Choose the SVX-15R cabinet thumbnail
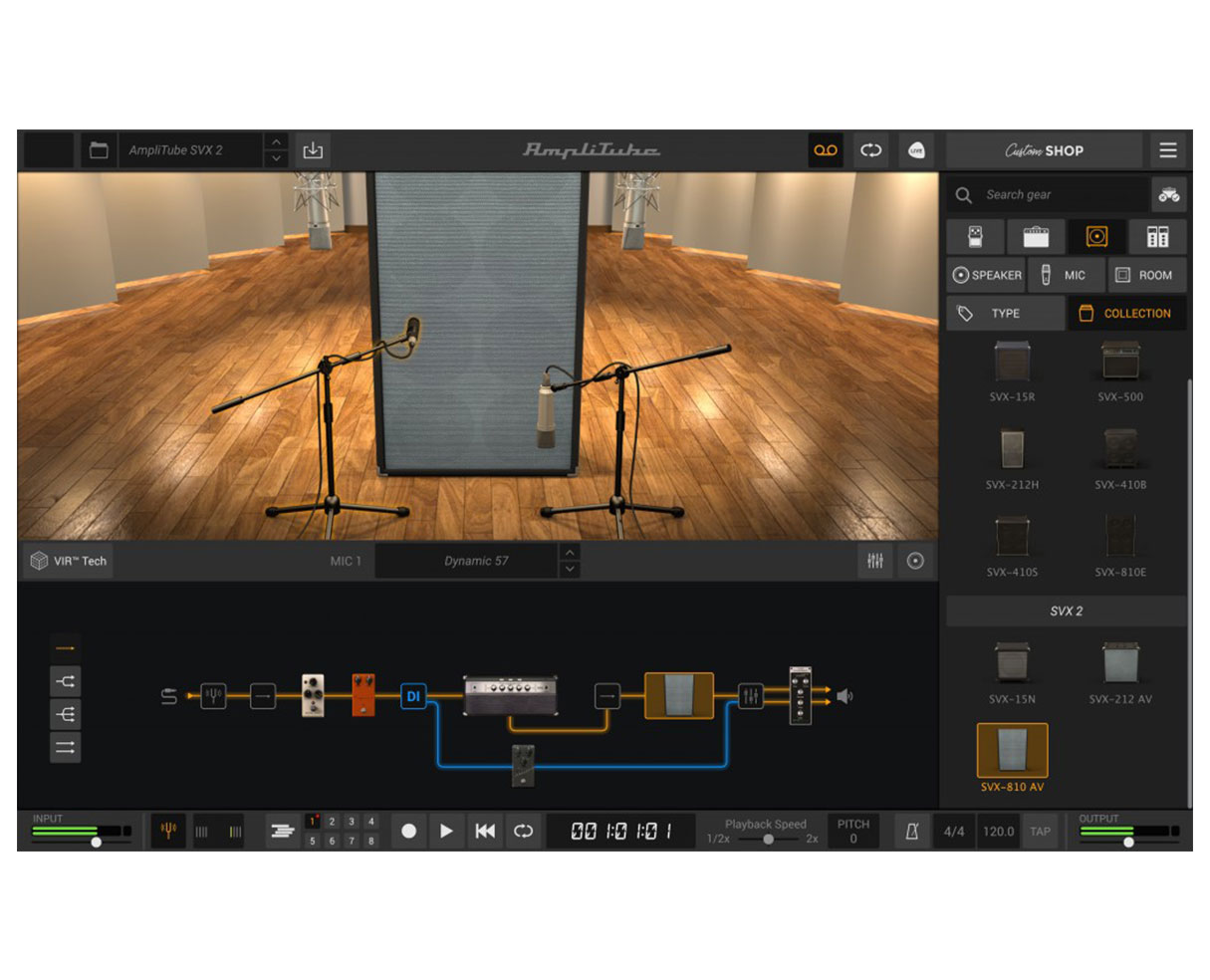1210x980 pixels. pos(1012,362)
